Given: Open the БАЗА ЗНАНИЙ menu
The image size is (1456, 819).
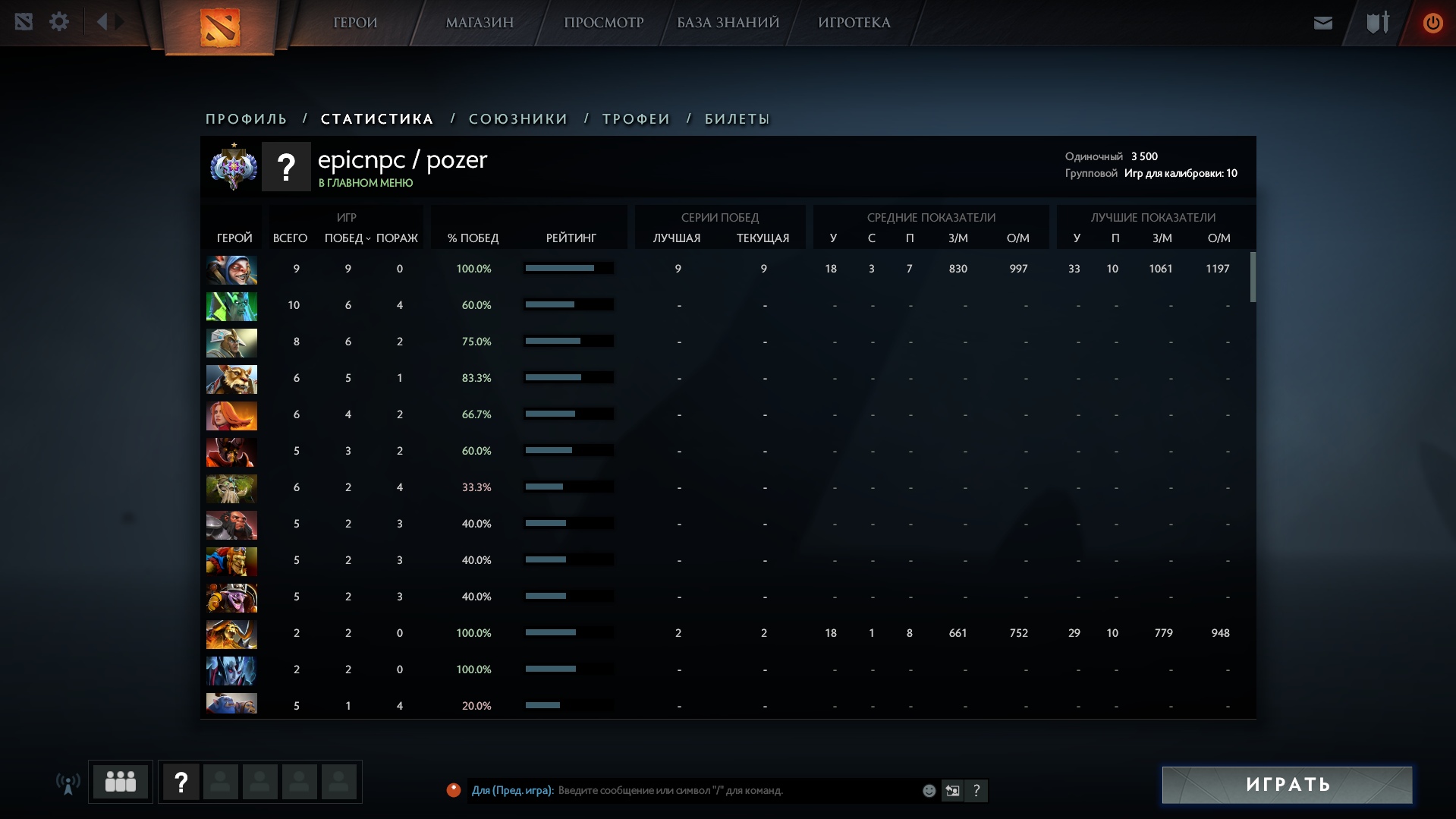Looking at the screenshot, I should (728, 23).
